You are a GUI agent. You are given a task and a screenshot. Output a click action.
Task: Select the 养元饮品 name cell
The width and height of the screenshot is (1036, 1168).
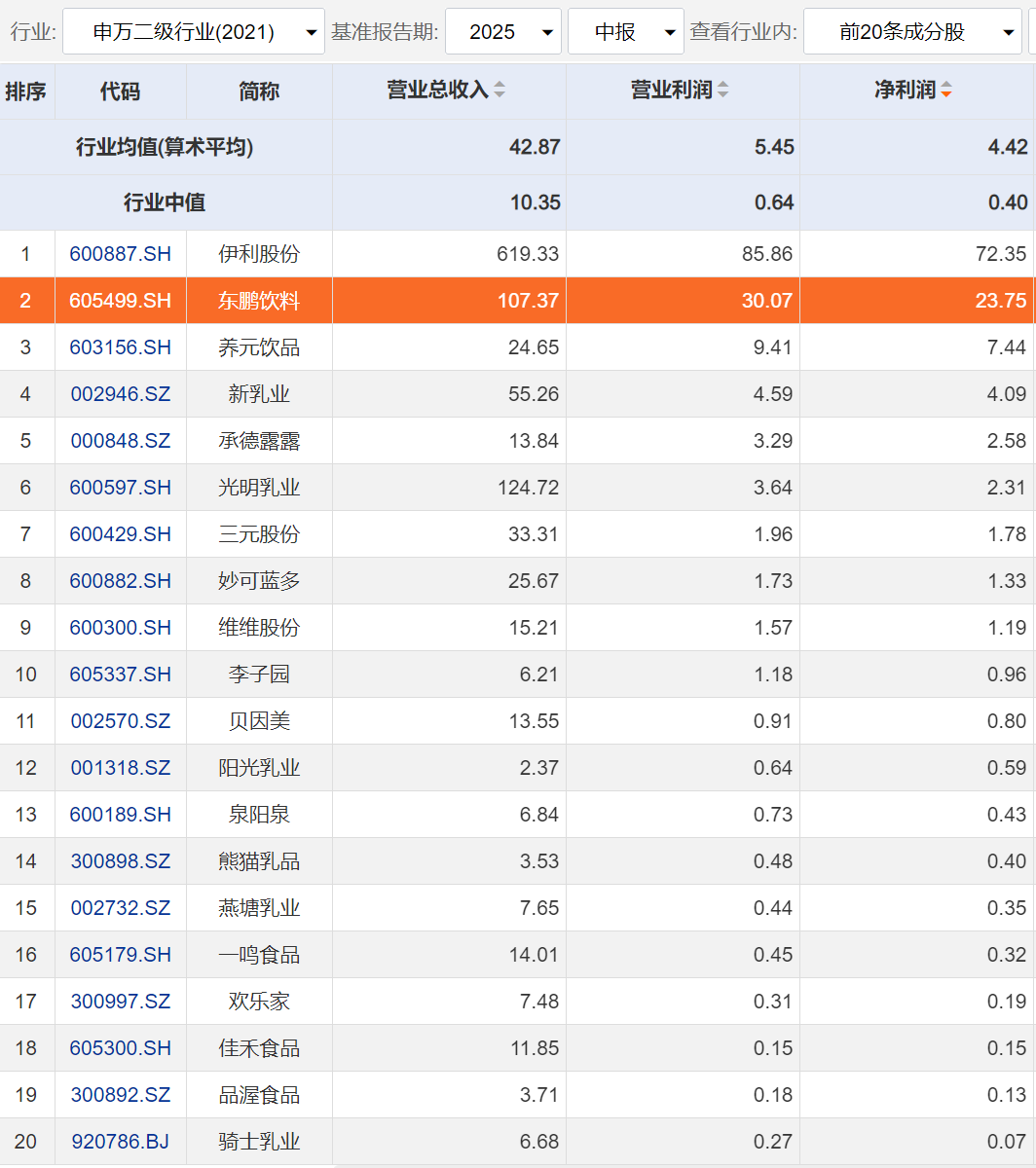pos(259,347)
